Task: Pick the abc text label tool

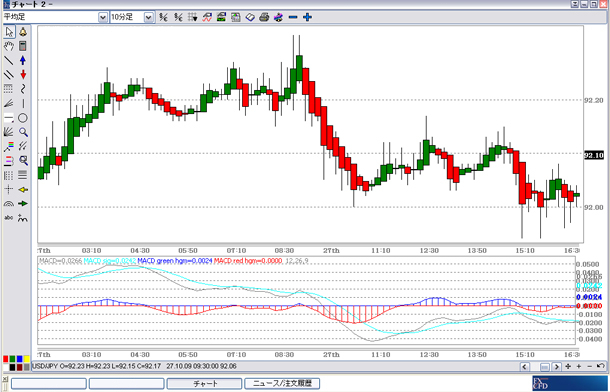Action: (9, 218)
